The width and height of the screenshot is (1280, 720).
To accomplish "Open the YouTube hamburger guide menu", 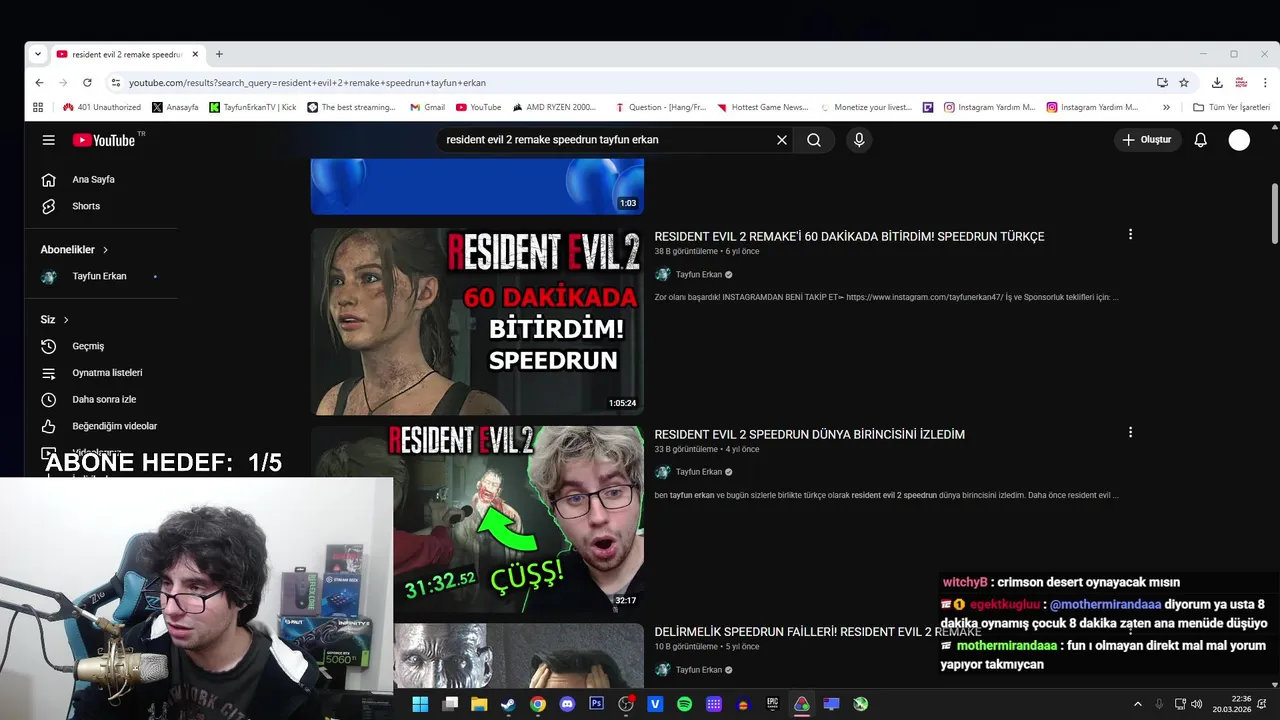I will pyautogui.click(x=48, y=140).
